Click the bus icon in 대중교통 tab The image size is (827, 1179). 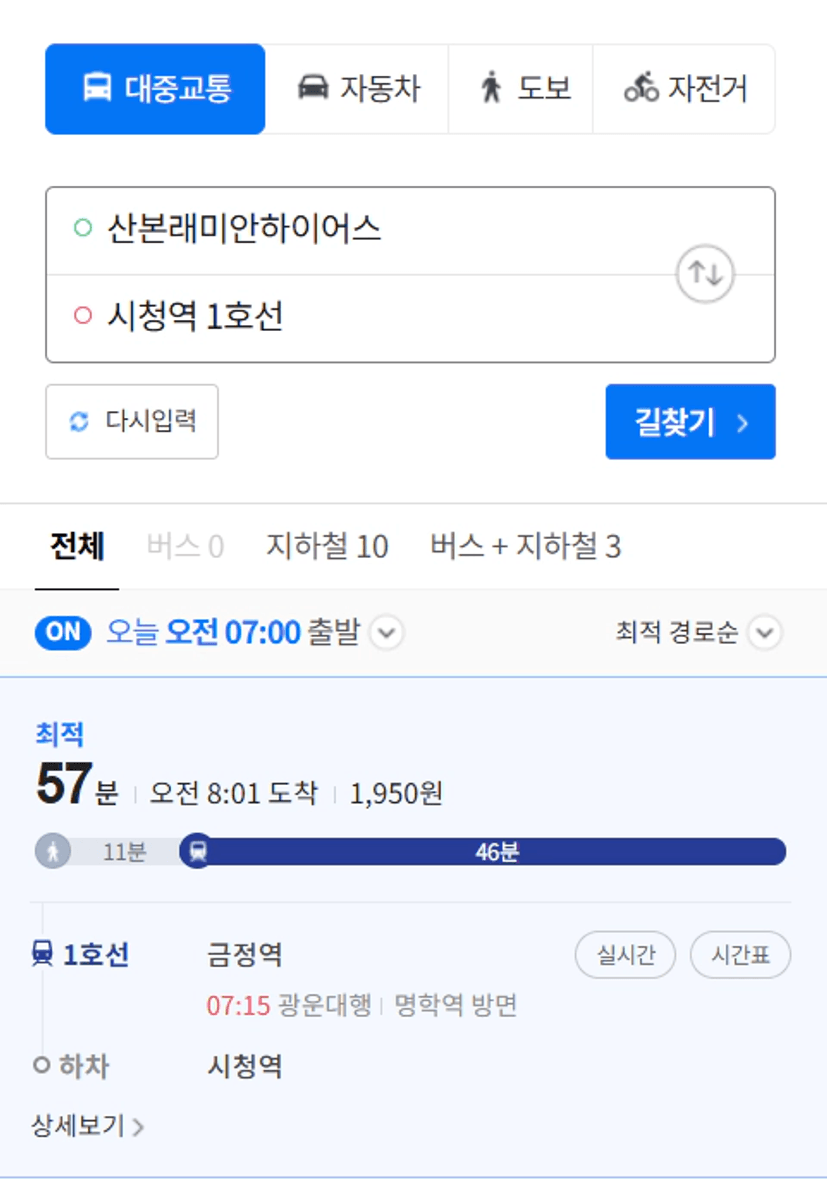97,88
